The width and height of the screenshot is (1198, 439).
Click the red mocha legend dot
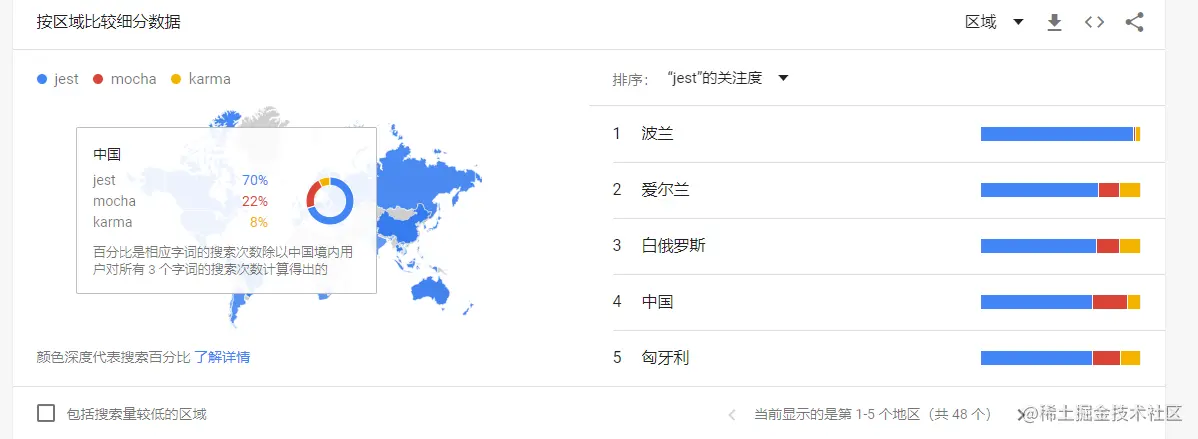(x=98, y=79)
